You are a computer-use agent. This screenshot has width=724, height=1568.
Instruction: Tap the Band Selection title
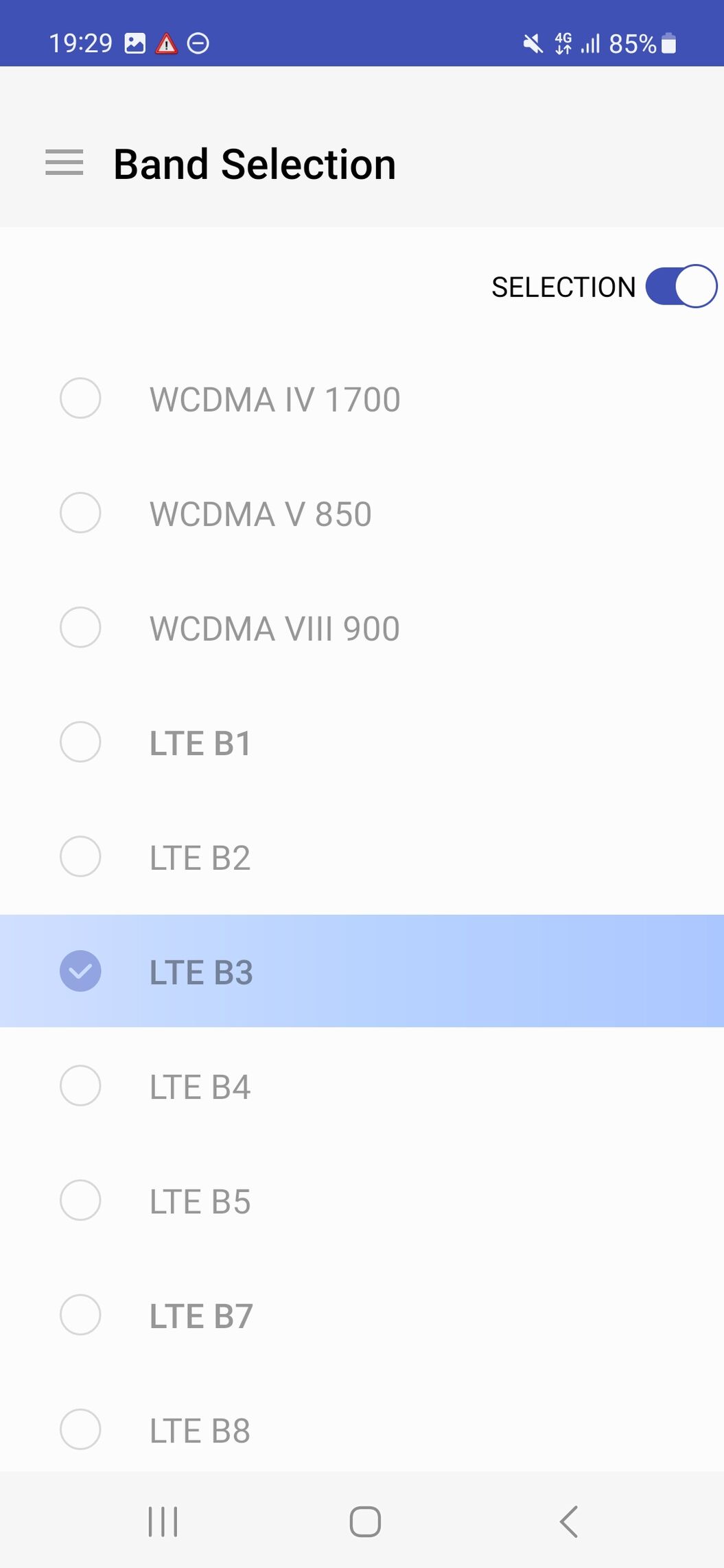pyautogui.click(x=255, y=164)
